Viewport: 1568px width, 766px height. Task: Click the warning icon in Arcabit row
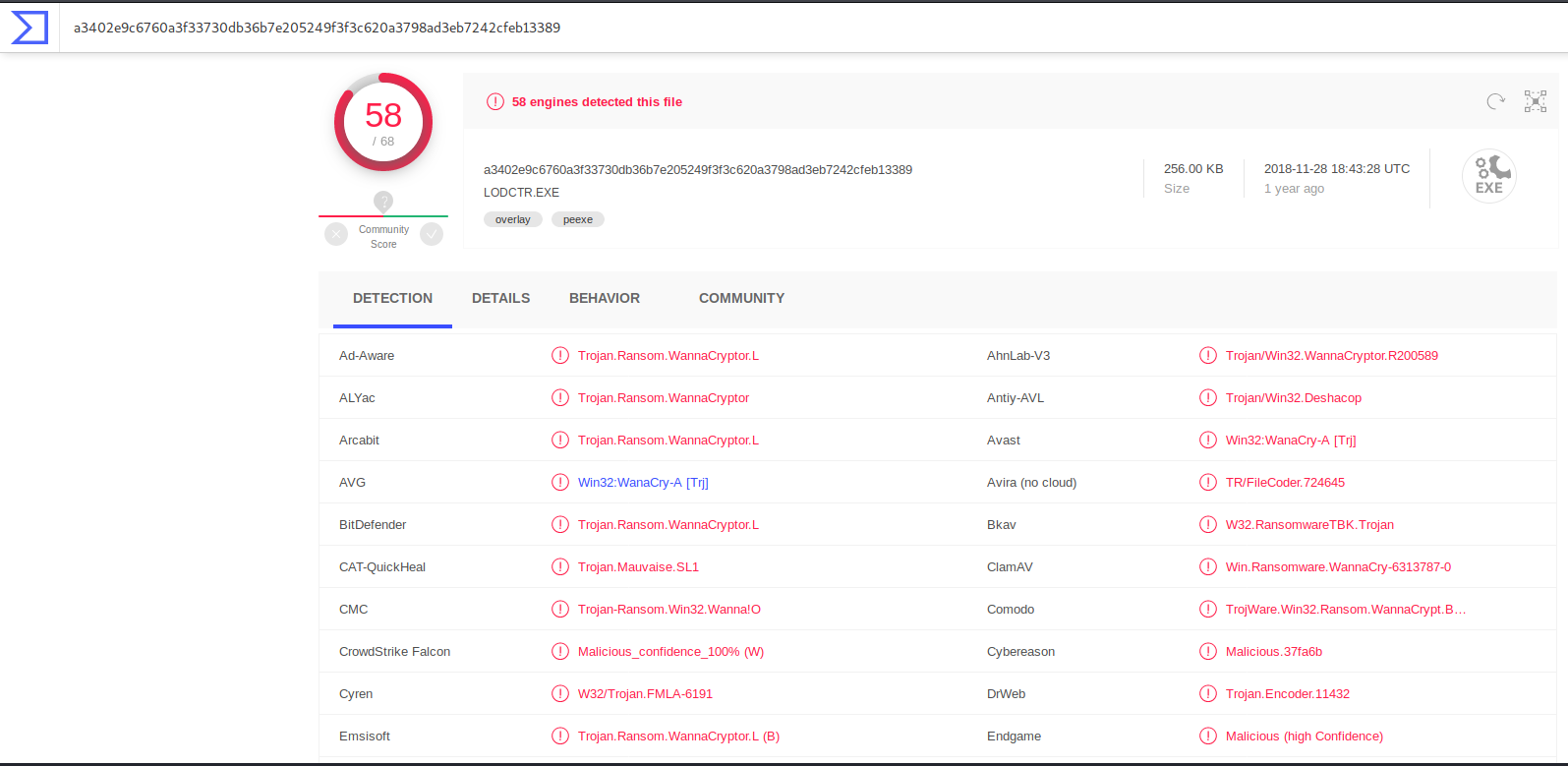tap(560, 440)
